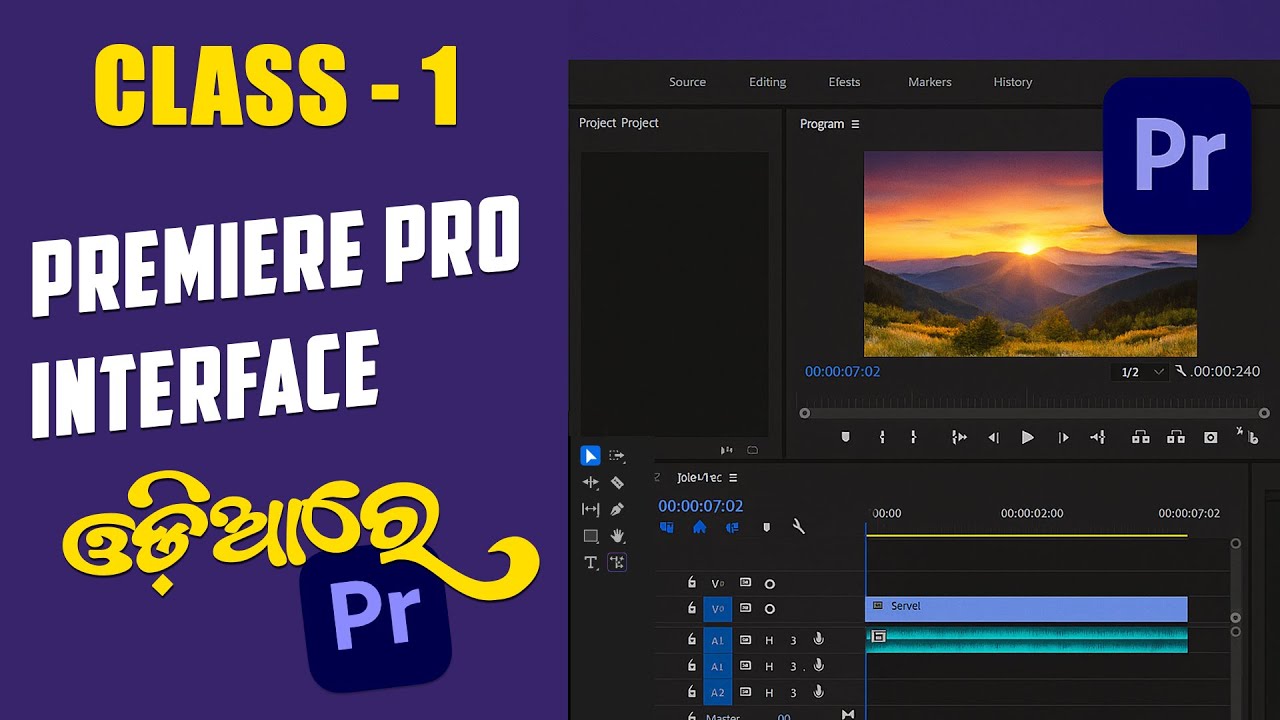Select the Project Project panel tab
1280x720 pixels.
pyautogui.click(x=619, y=123)
